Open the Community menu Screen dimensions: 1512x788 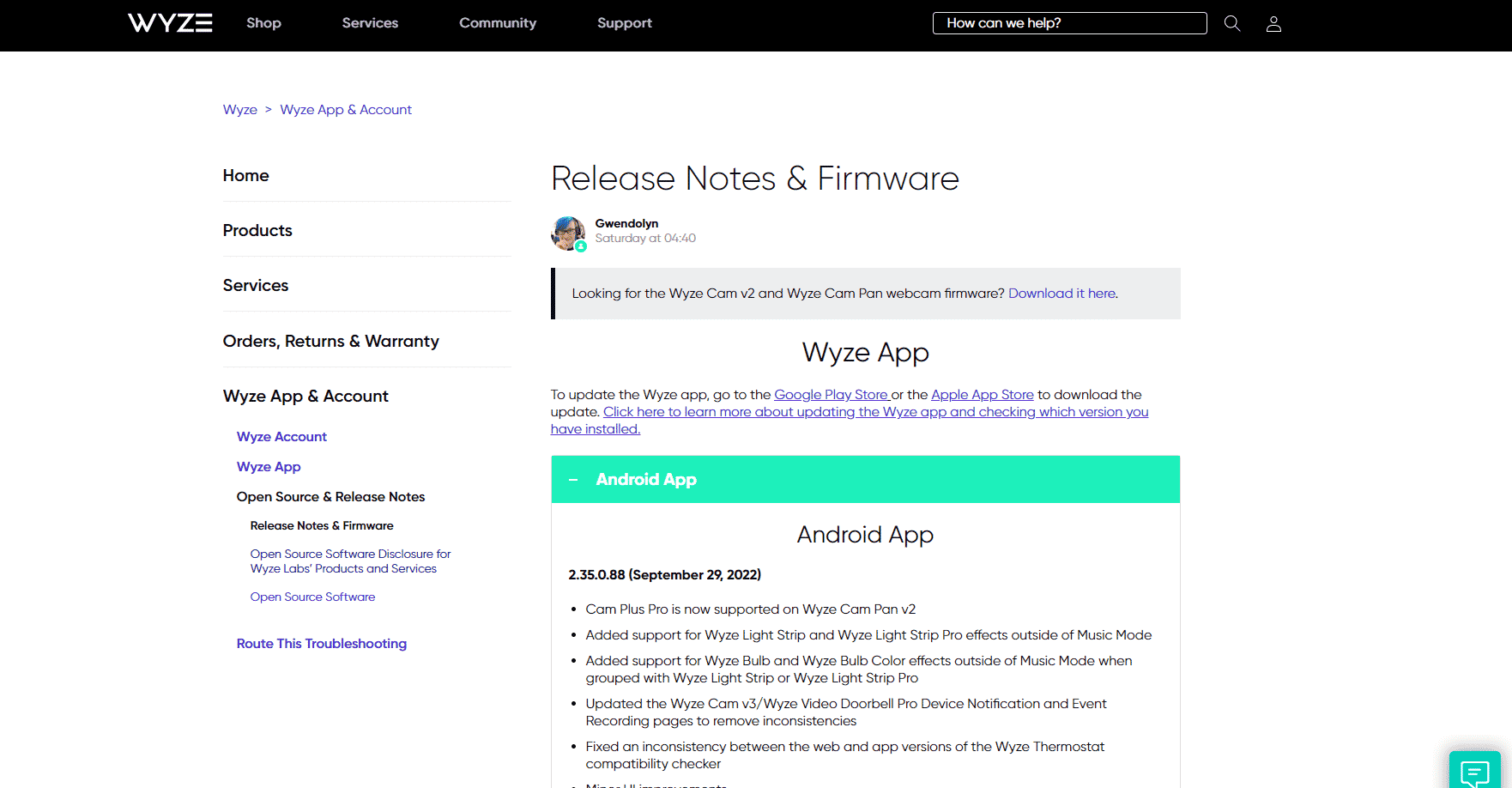(x=498, y=23)
